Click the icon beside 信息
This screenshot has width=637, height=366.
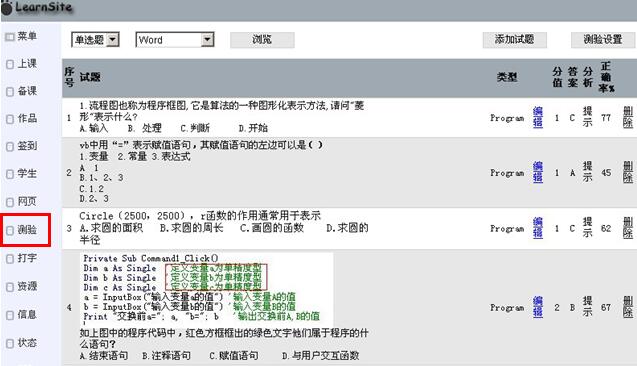[x=10, y=315]
